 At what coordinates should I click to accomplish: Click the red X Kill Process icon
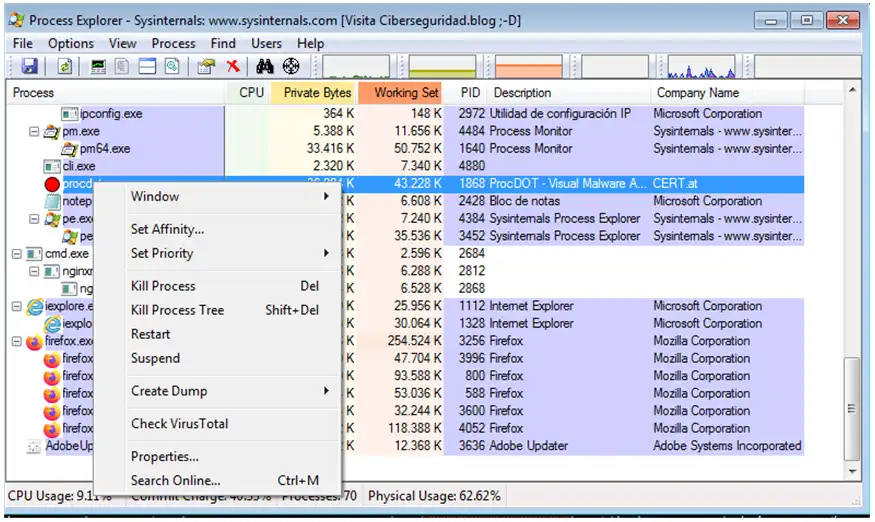click(233, 66)
